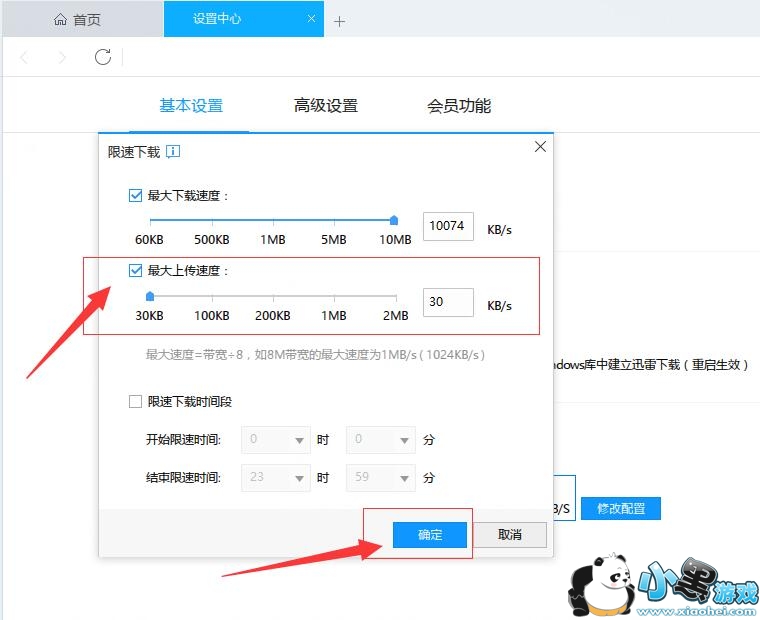
Task: Click the refresh icon in navigation bar
Action: [103, 57]
